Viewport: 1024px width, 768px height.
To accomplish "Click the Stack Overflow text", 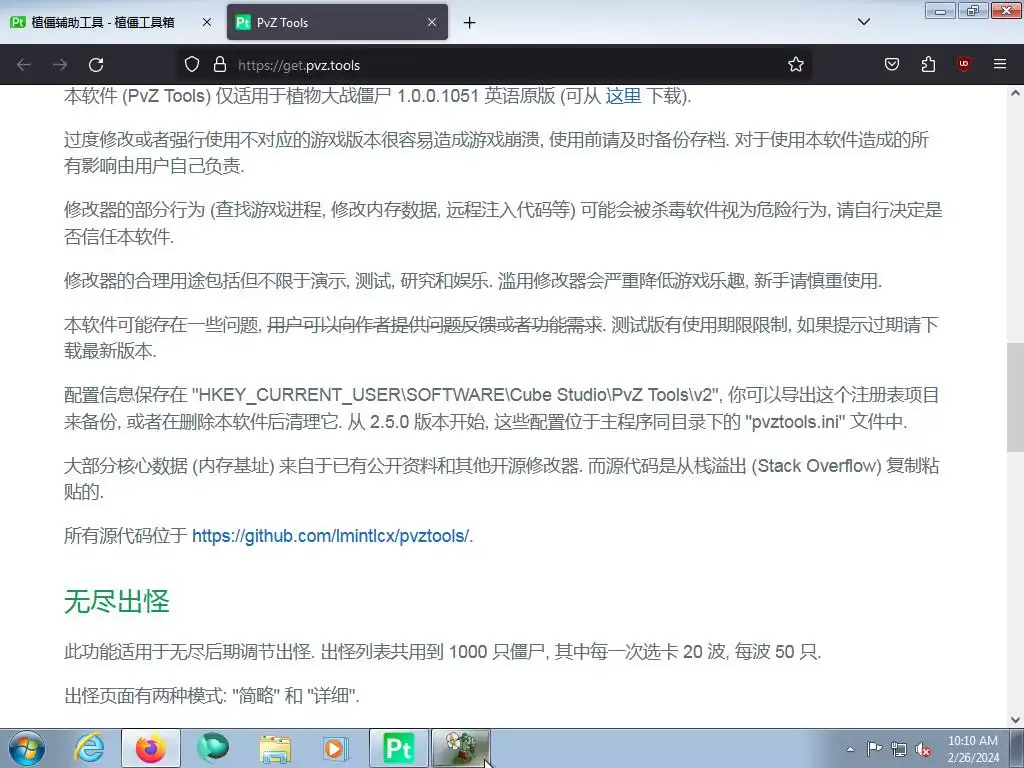I will pyautogui.click(x=816, y=466).
